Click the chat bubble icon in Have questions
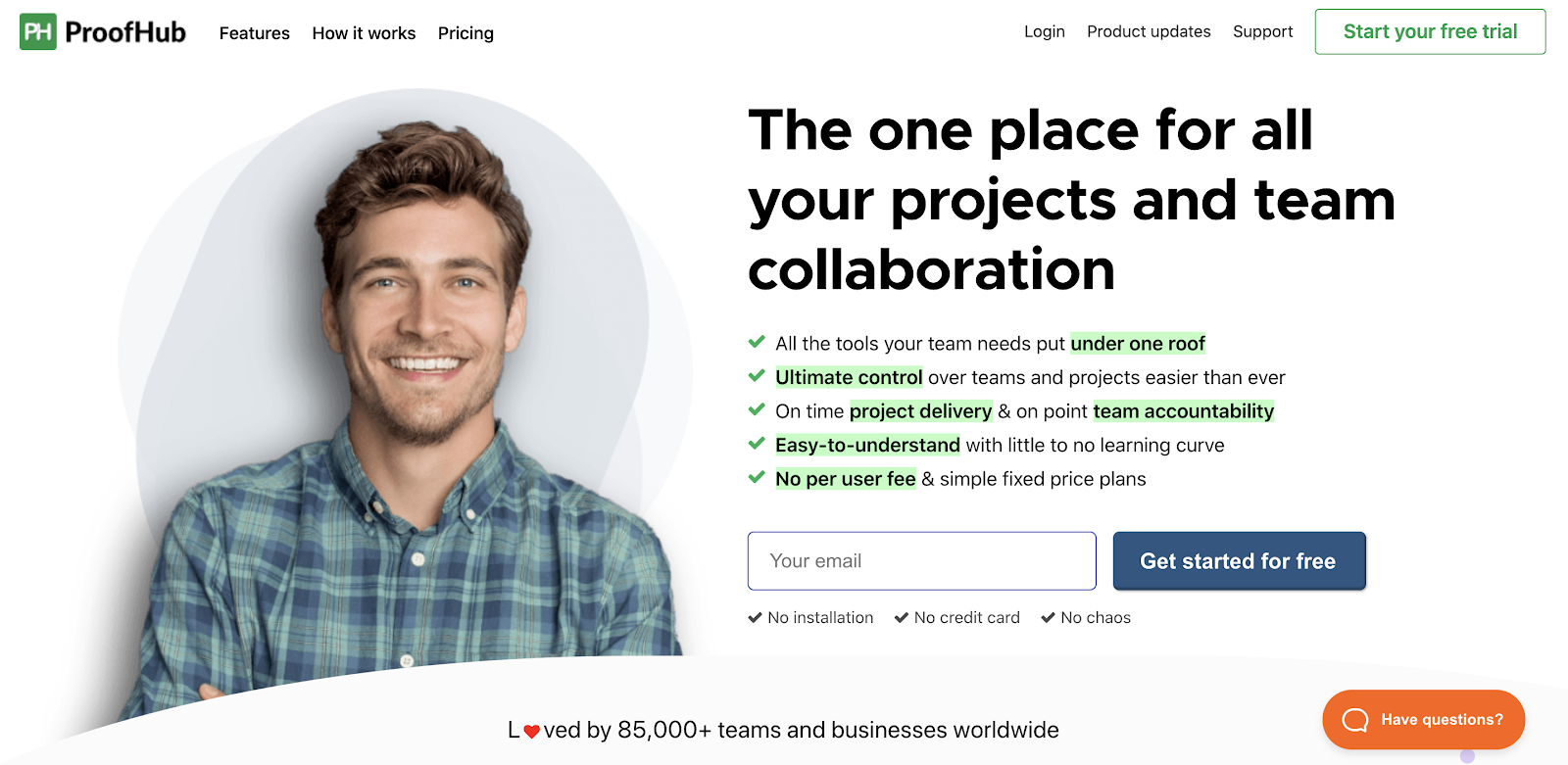 pyautogui.click(x=1355, y=720)
